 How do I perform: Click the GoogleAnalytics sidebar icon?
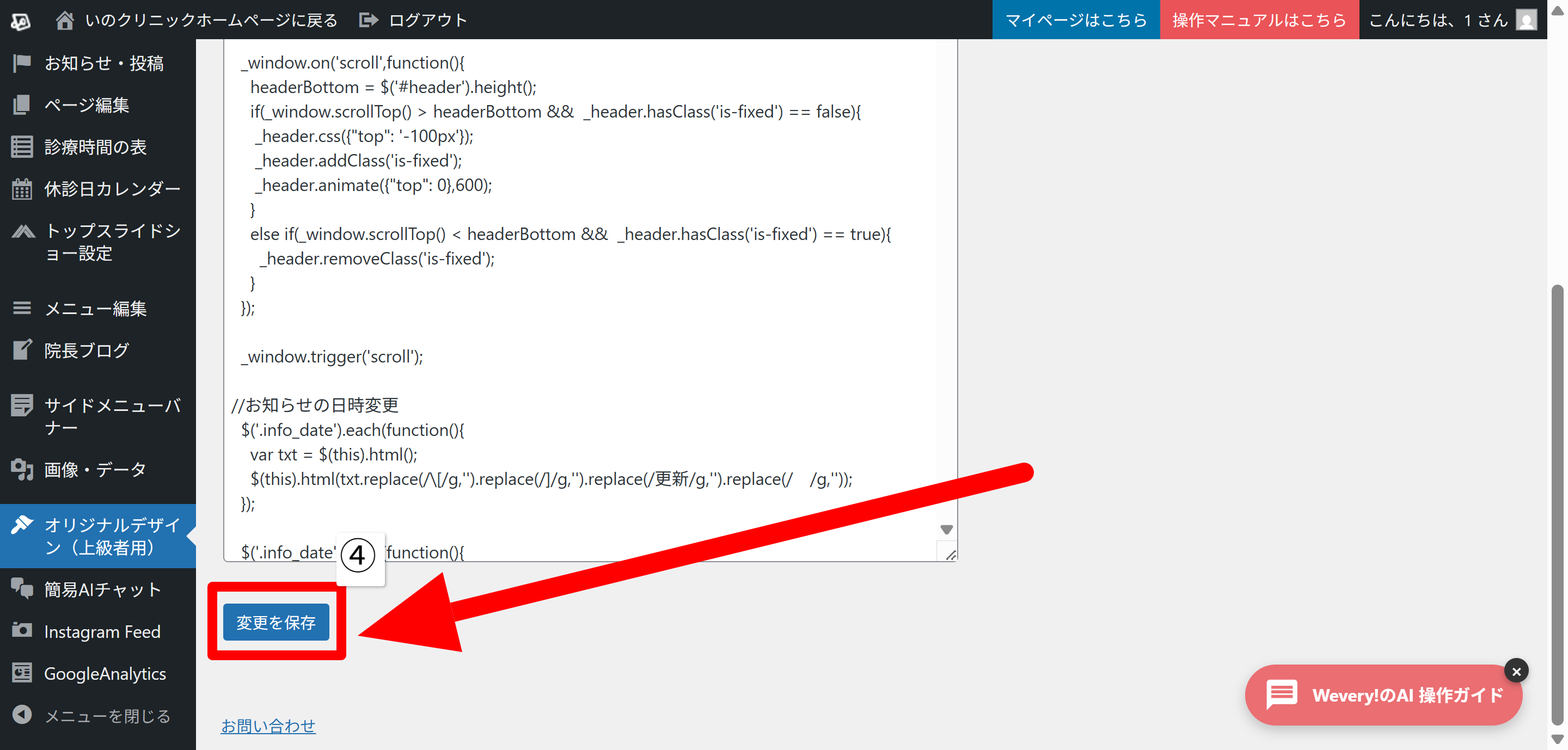coord(22,673)
